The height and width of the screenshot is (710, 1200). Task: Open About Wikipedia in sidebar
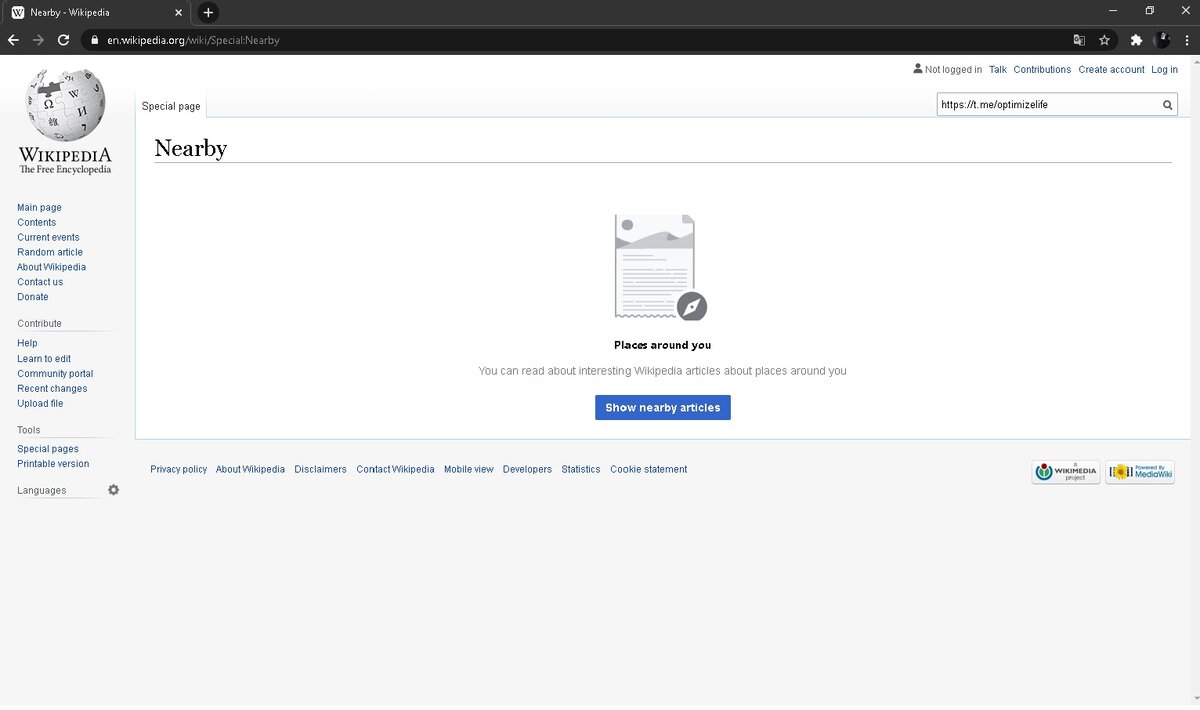click(51, 268)
